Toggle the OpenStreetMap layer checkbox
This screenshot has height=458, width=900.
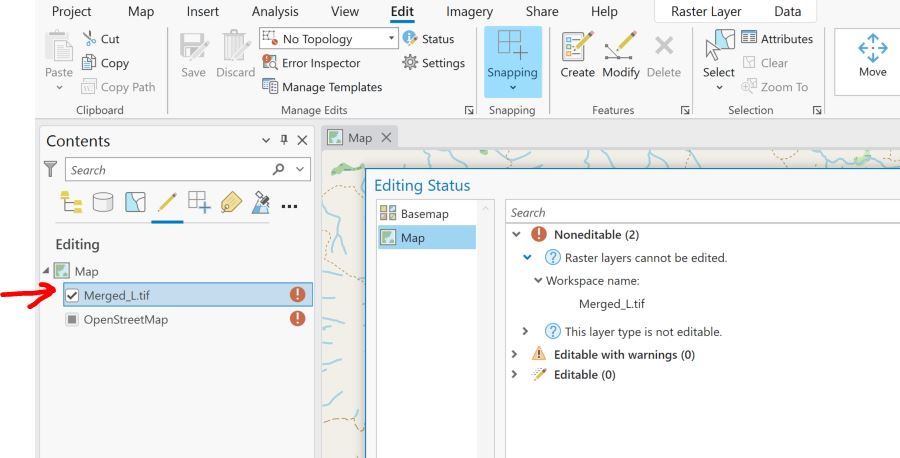tap(72, 320)
